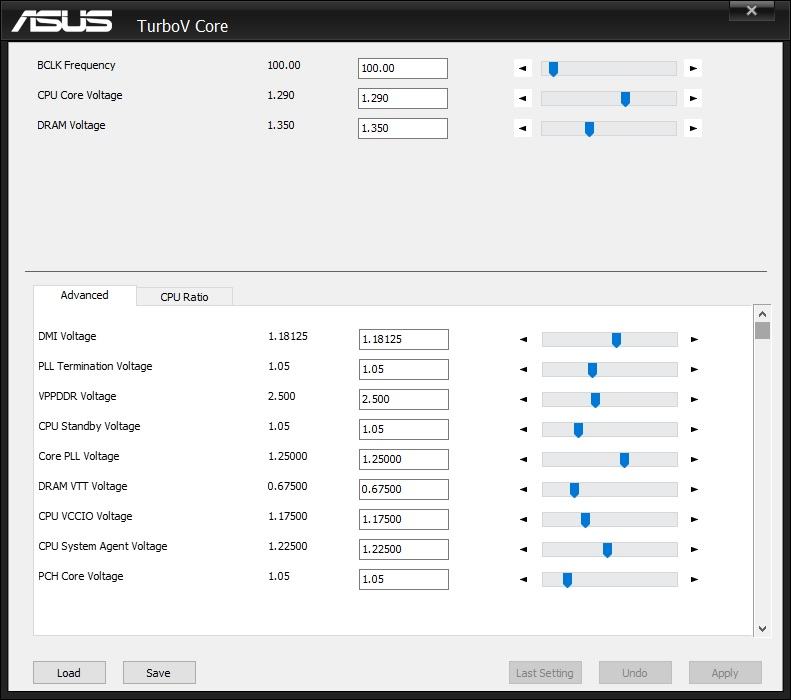Click the Apply button
The width and height of the screenshot is (791, 700).
coord(725,673)
